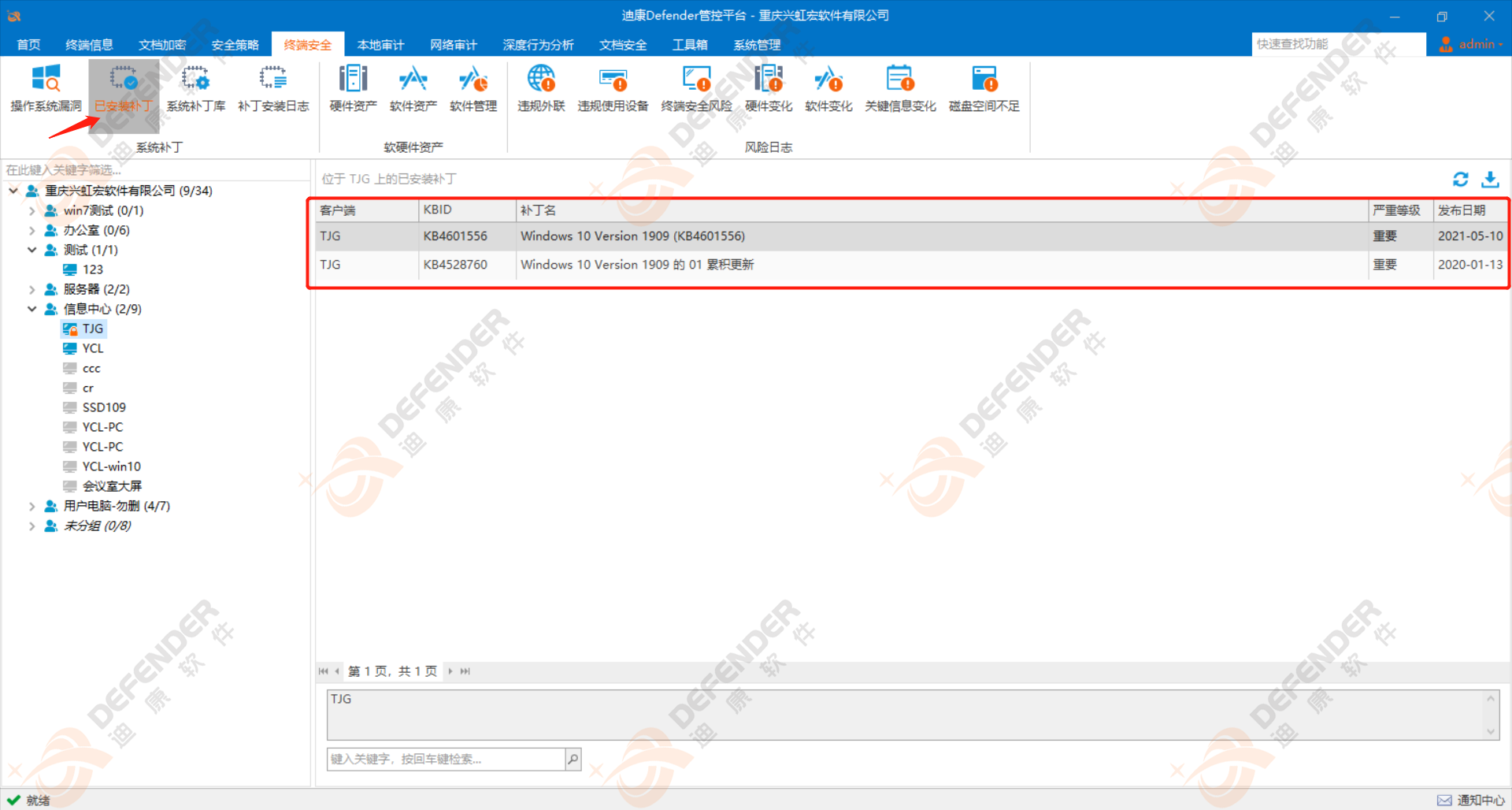
Task: Click the 违规外联 risk log icon
Action: point(541,88)
